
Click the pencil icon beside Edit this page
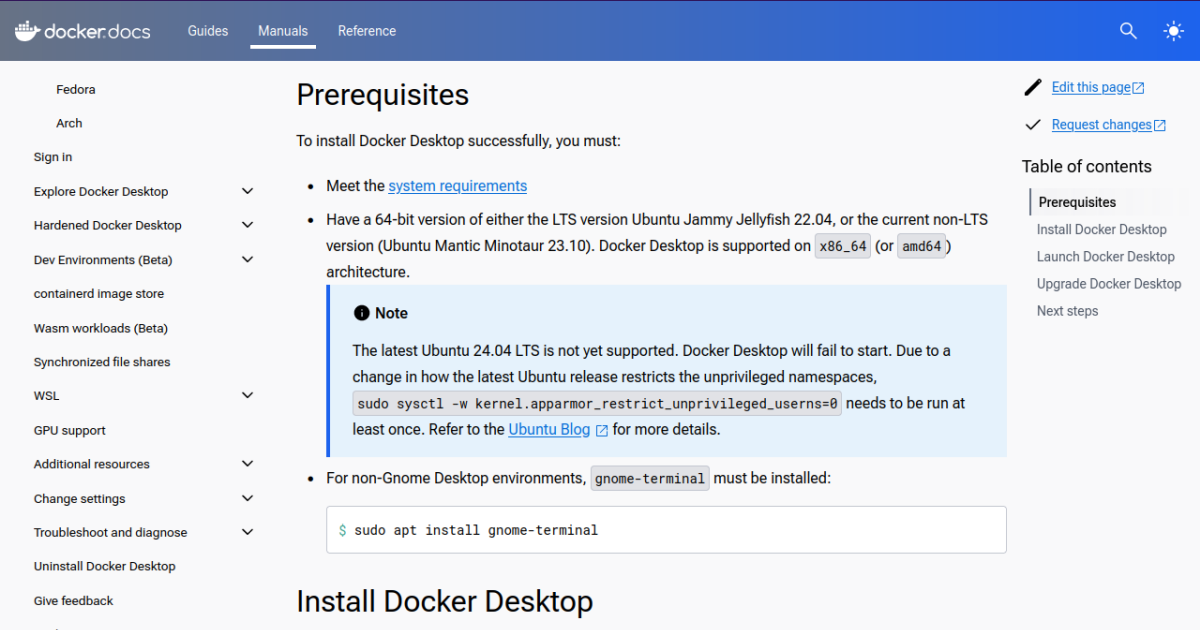coord(1033,88)
